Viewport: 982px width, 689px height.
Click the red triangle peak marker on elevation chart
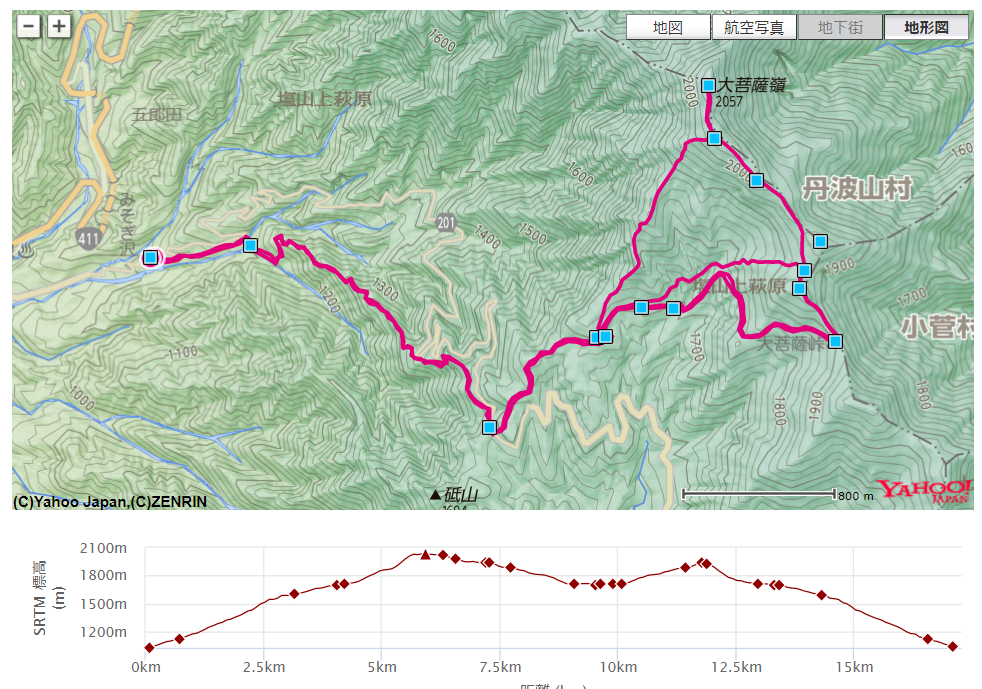[x=426, y=554]
